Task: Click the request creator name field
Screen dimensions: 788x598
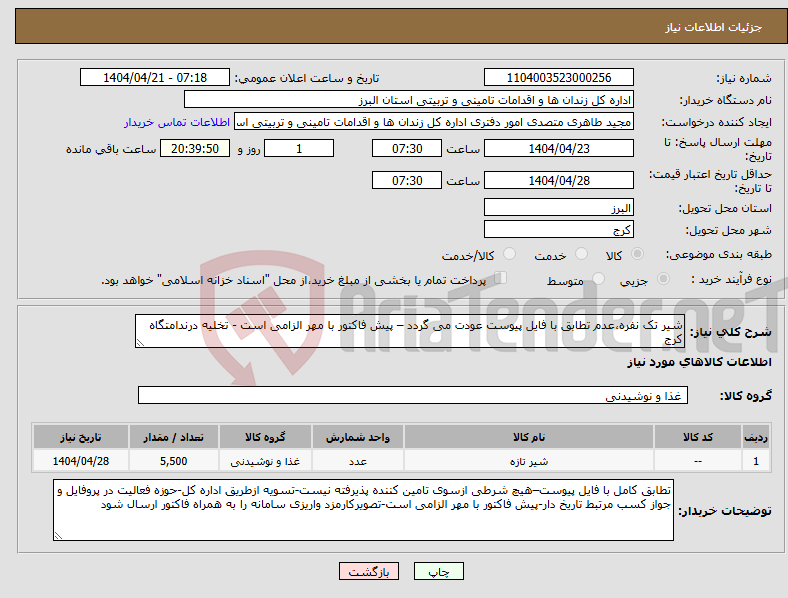Action: tap(434, 122)
